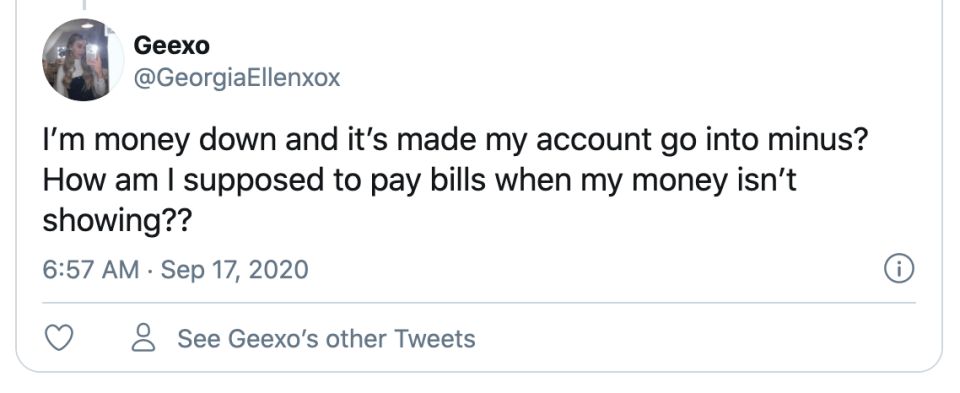Click the 6:57 AM timestamp
960x393 pixels.
(x=91, y=269)
